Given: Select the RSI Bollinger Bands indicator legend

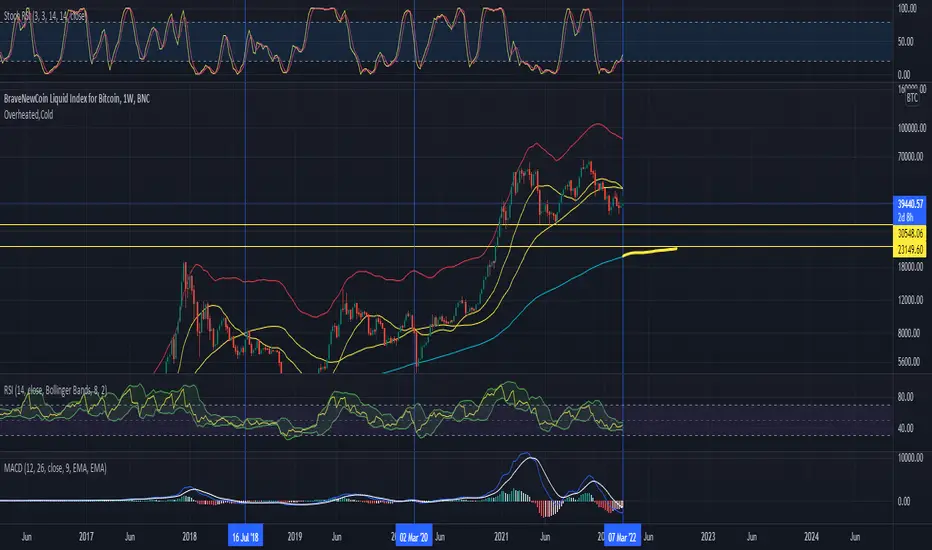Looking at the screenshot, I should click(x=55, y=390).
